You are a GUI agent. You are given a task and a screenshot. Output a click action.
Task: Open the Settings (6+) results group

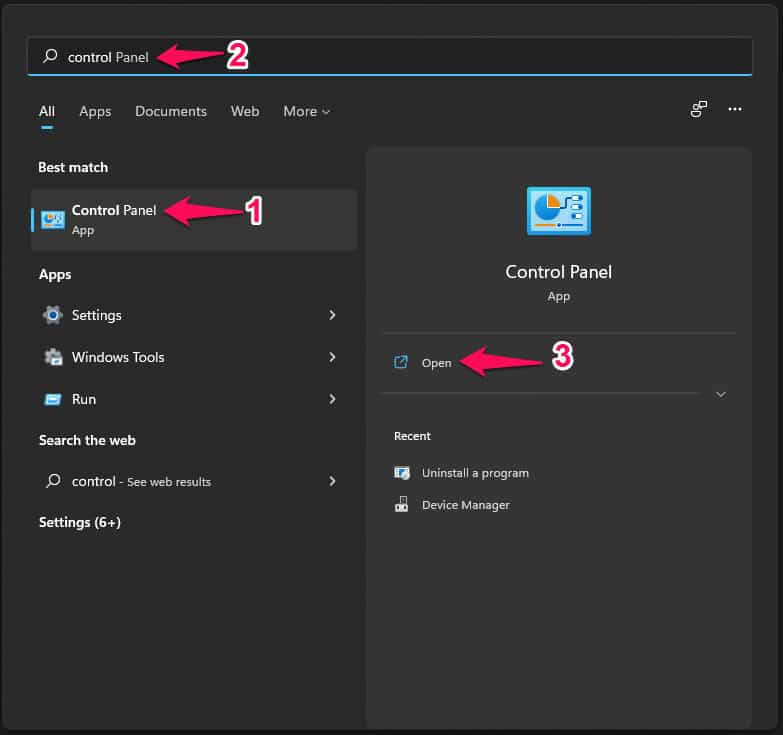(80, 522)
